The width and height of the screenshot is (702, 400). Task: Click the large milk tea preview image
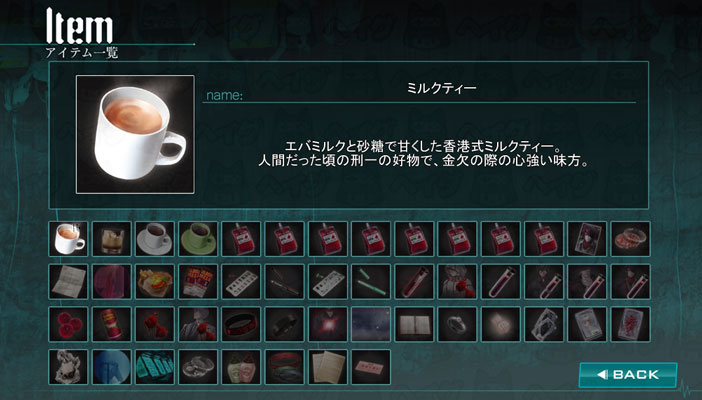coord(135,134)
